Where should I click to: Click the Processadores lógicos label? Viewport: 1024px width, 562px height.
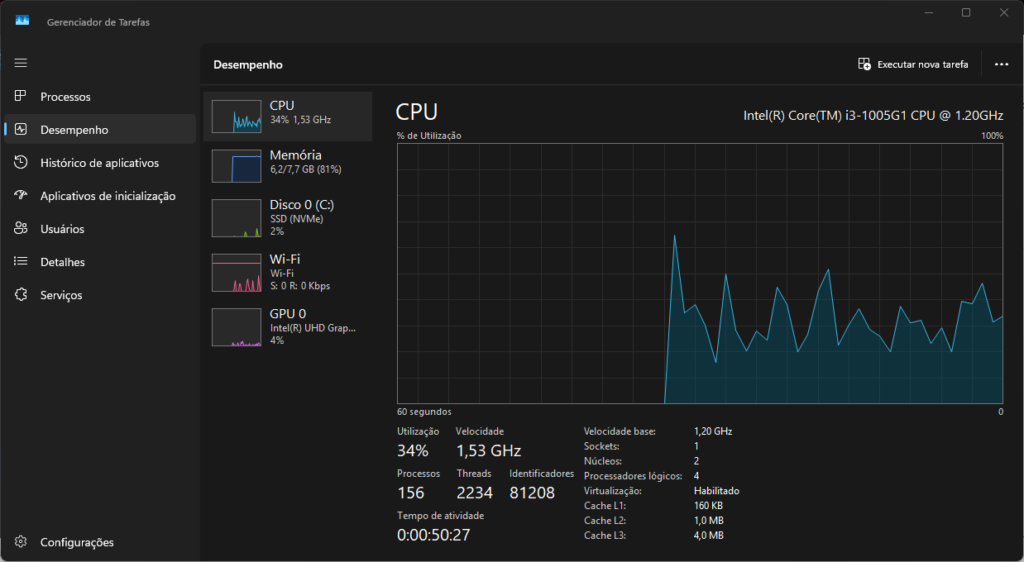pyautogui.click(x=633, y=476)
